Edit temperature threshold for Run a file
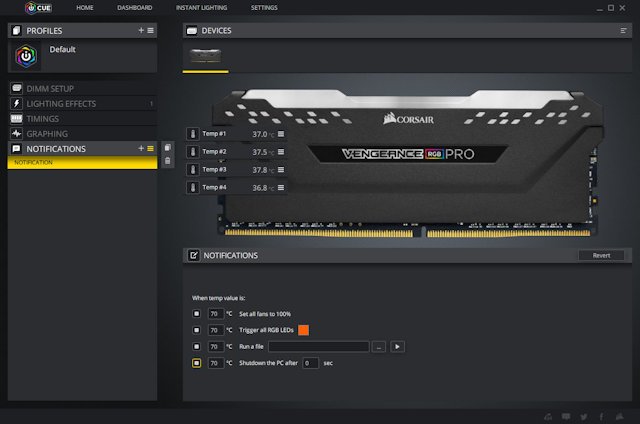Screen dimensions: 640x424 pos(216,346)
